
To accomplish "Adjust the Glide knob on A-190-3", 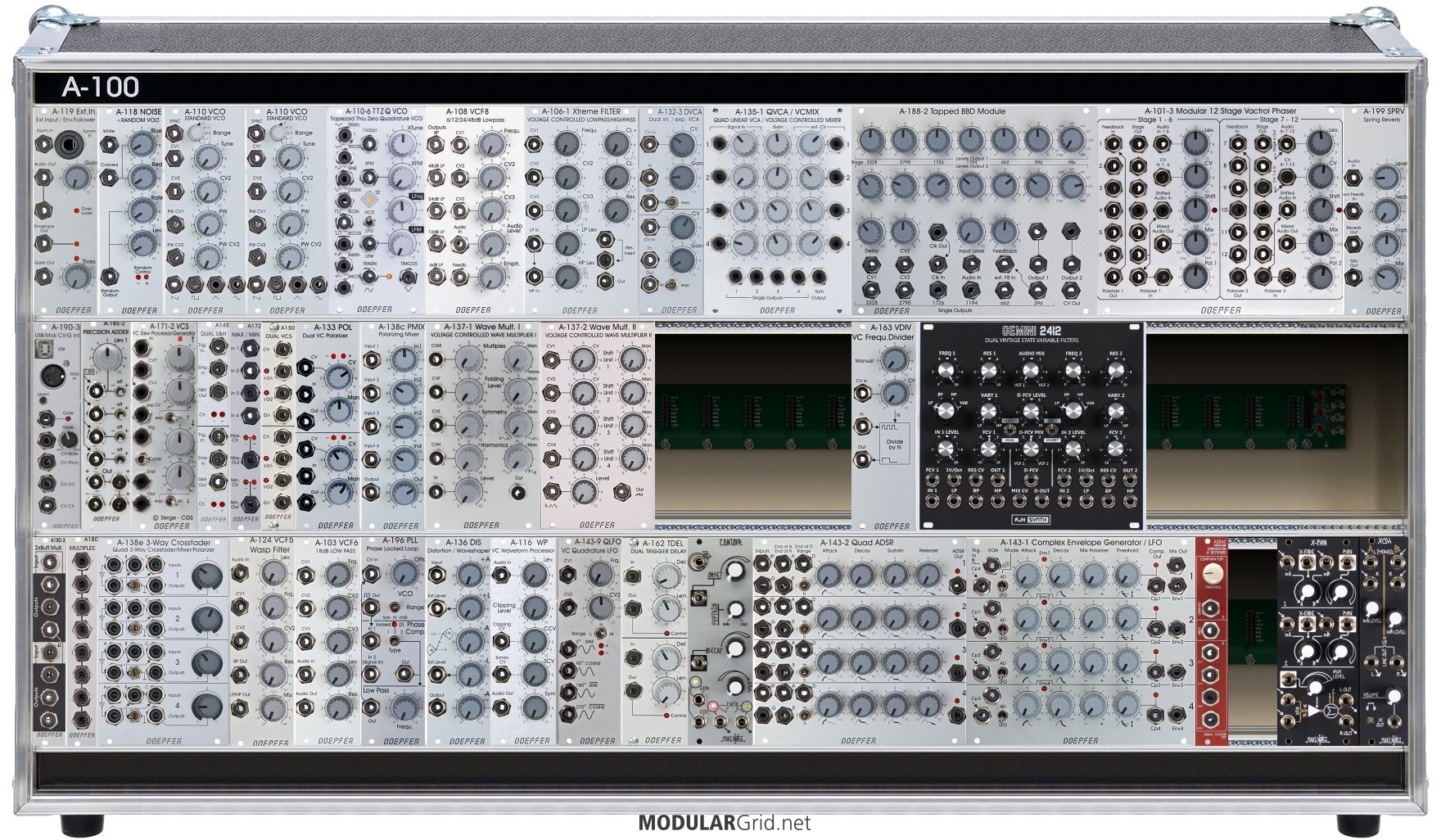I will (70, 439).
